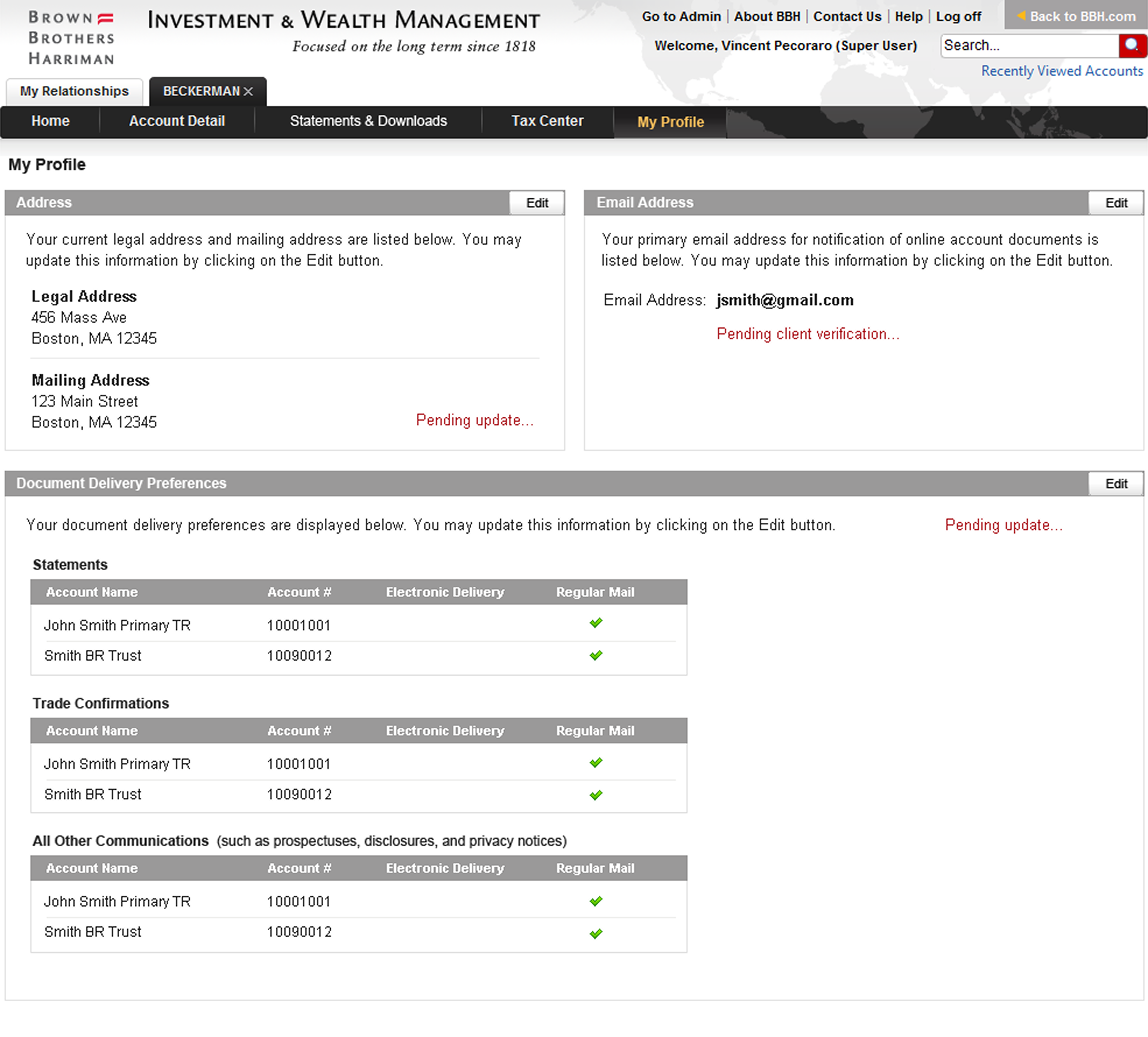This screenshot has height=1037, width=1148.
Task: Open the Go to Admin link
Action: pos(681,16)
